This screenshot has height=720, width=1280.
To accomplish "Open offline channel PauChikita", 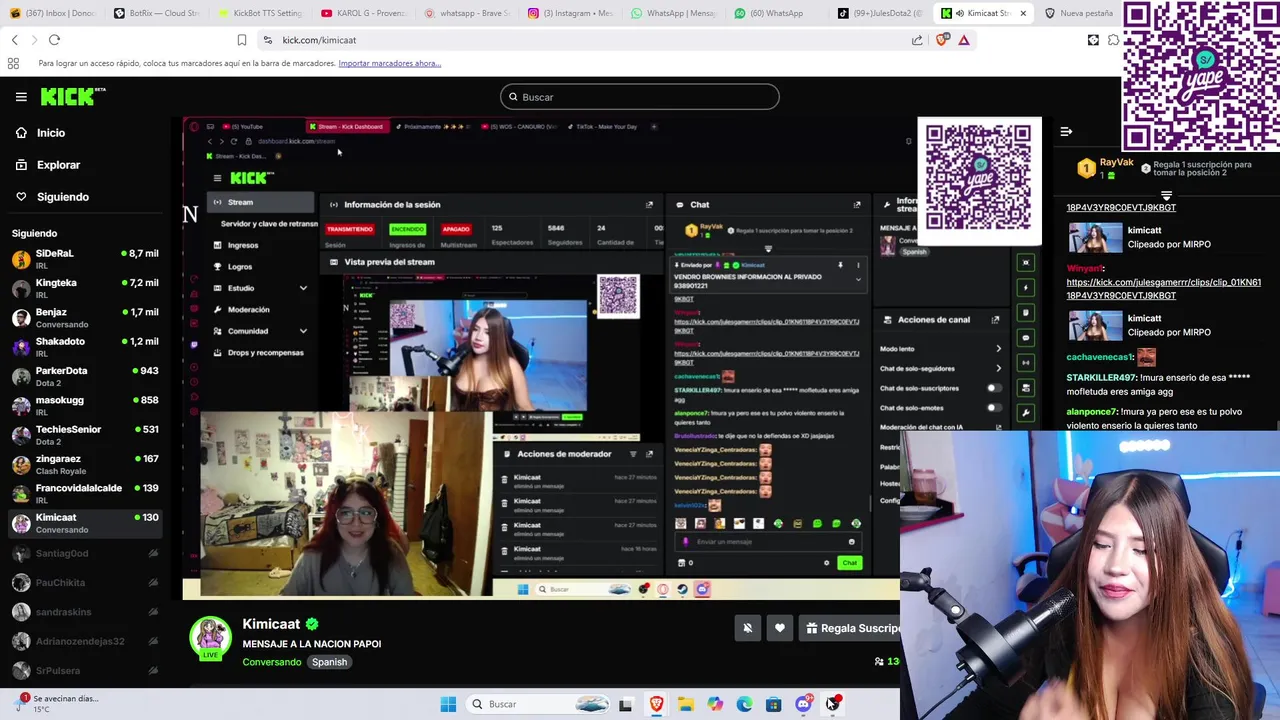I will [85, 582].
